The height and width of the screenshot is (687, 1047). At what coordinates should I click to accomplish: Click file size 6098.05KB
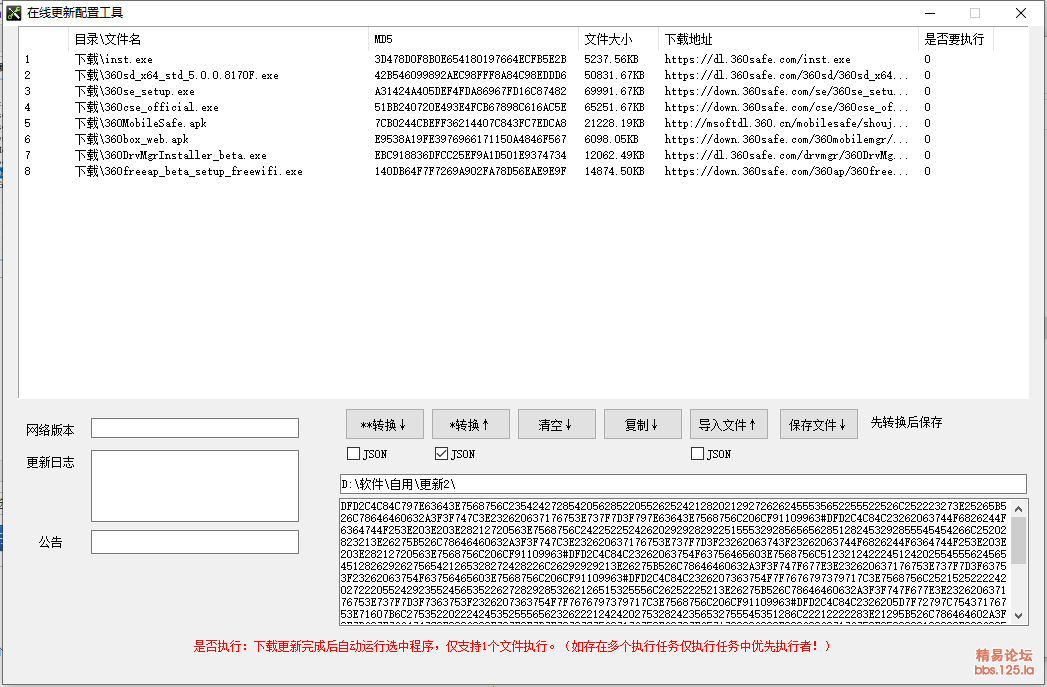click(x=611, y=140)
